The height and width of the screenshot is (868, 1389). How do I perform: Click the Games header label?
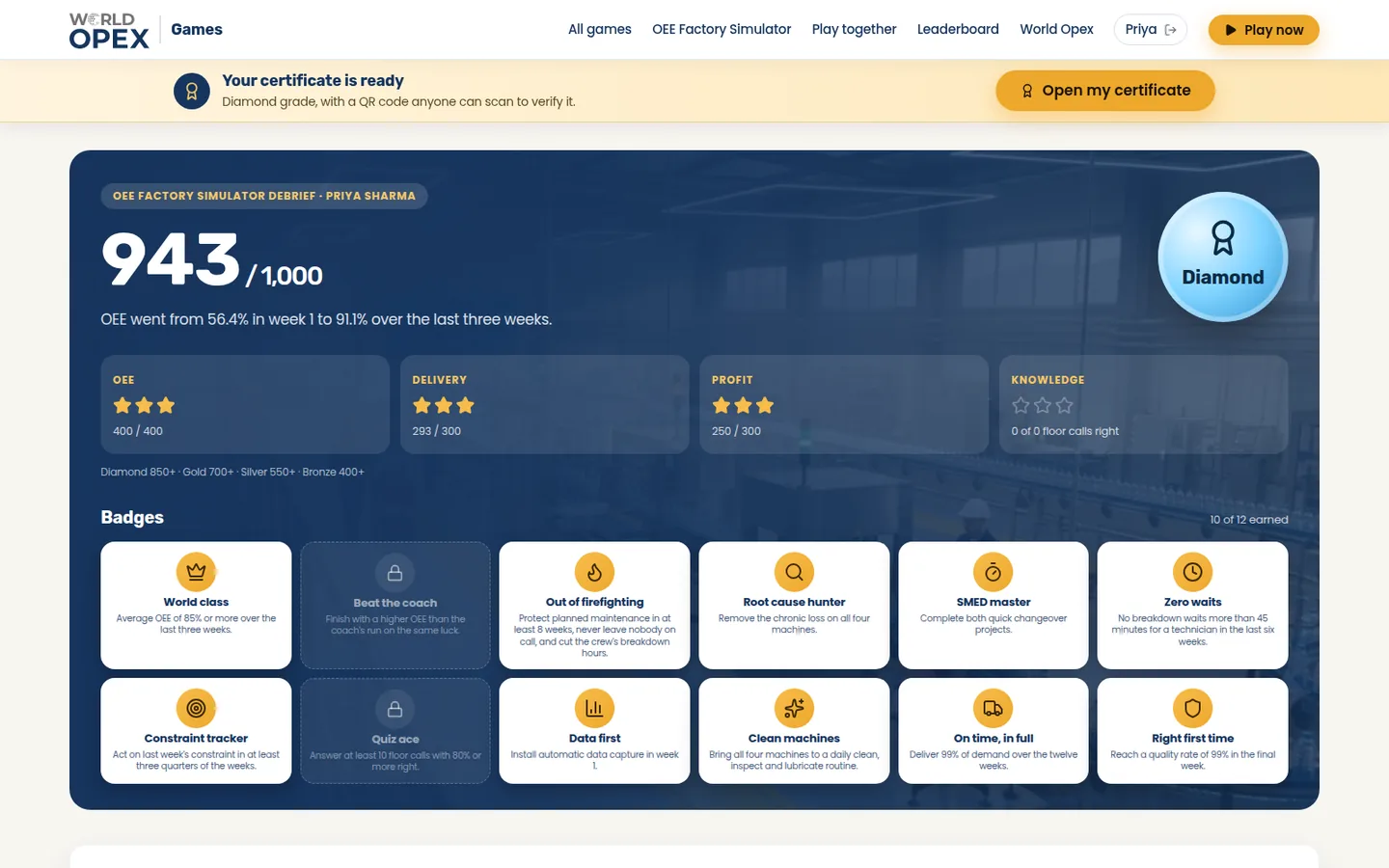click(197, 29)
